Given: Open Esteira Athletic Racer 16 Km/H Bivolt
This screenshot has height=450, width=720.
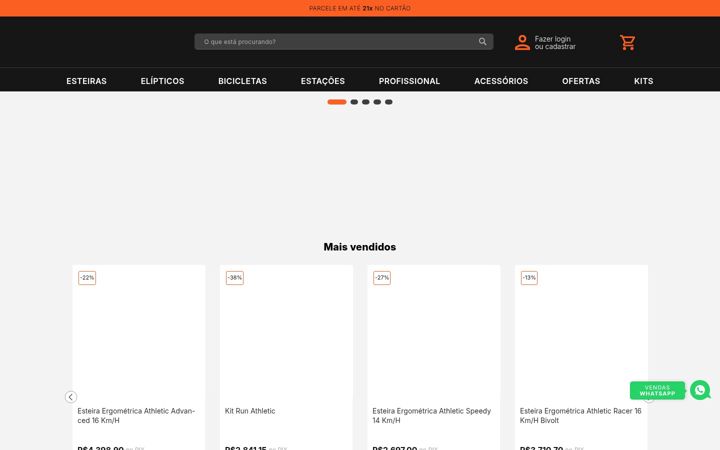Looking at the screenshot, I should click(580, 416).
